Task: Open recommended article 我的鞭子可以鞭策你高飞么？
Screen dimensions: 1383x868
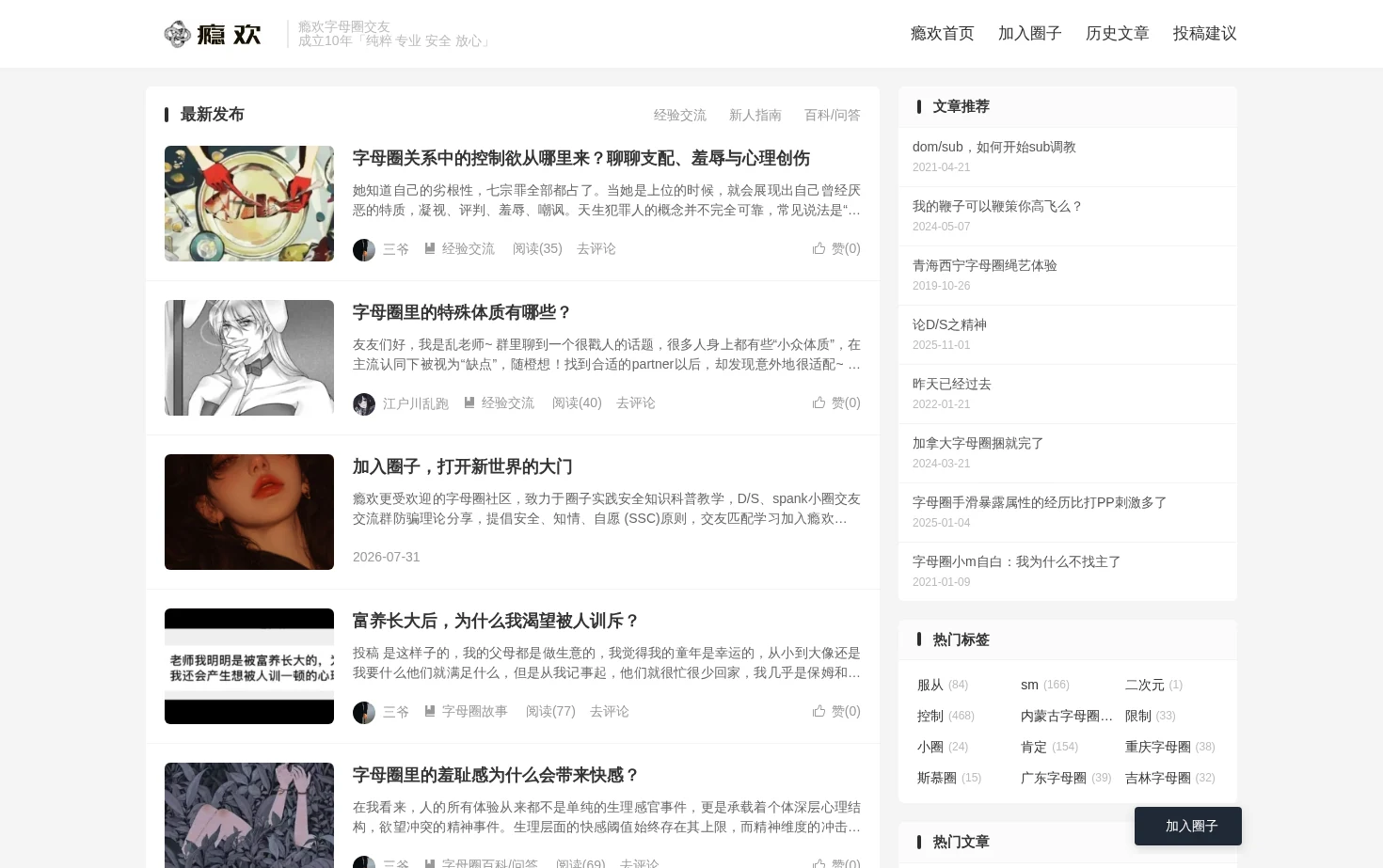Action: point(997,206)
